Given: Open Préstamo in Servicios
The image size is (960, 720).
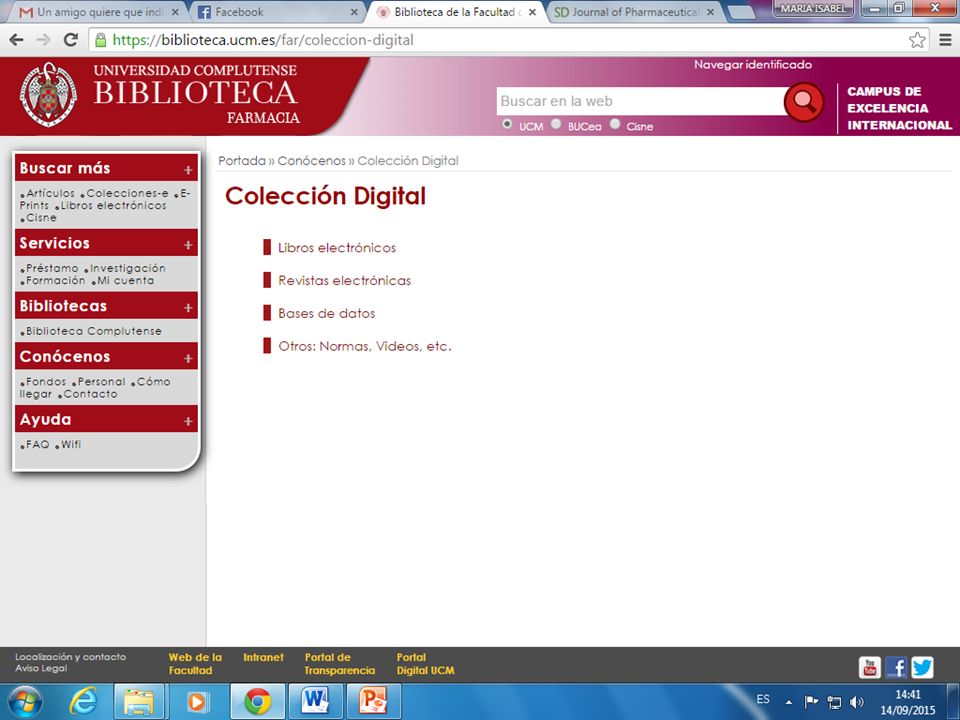Looking at the screenshot, I should [51, 268].
